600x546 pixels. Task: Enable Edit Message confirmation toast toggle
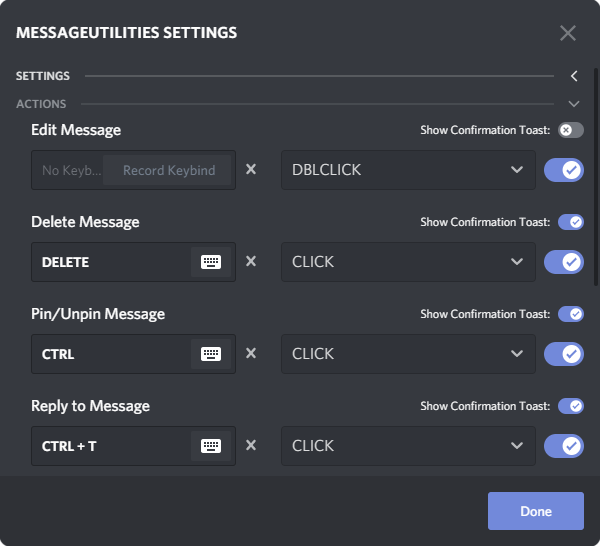[571, 130]
